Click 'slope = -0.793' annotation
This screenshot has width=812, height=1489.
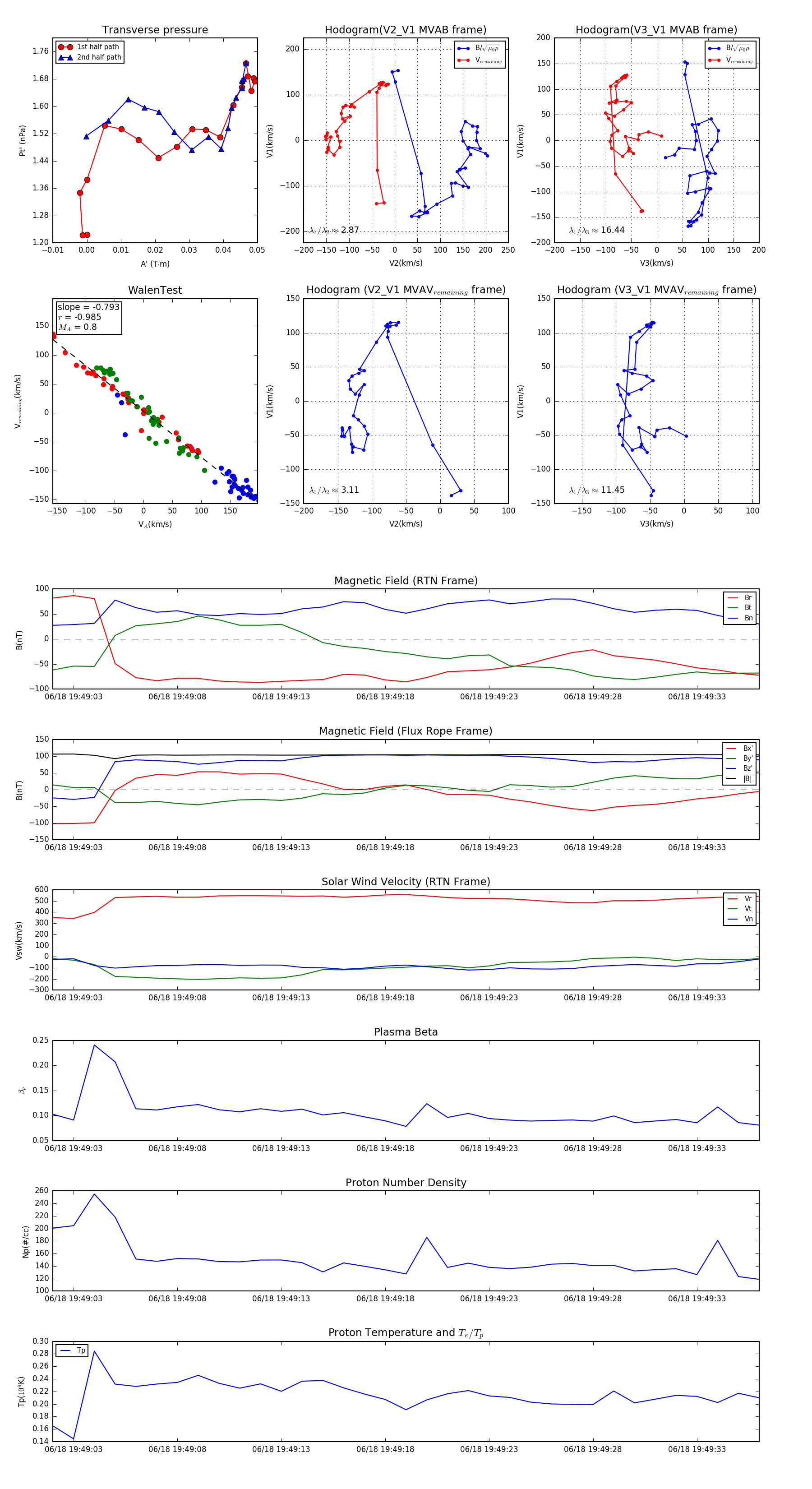tap(88, 307)
